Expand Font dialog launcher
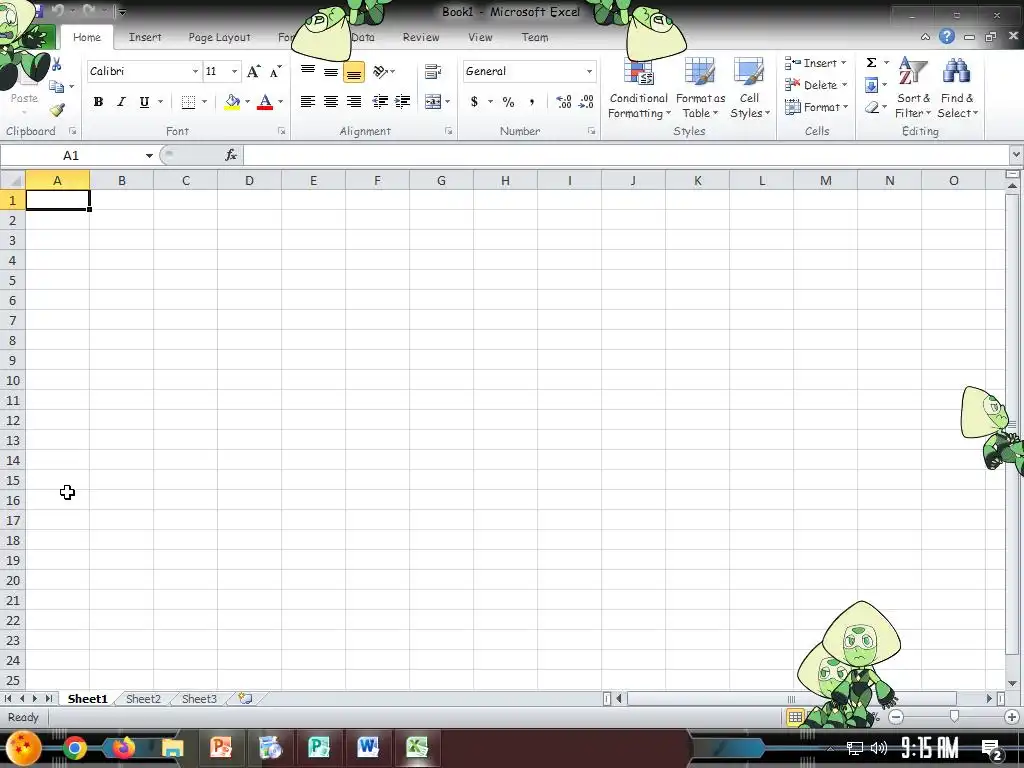The height and width of the screenshot is (768, 1024). click(281, 131)
